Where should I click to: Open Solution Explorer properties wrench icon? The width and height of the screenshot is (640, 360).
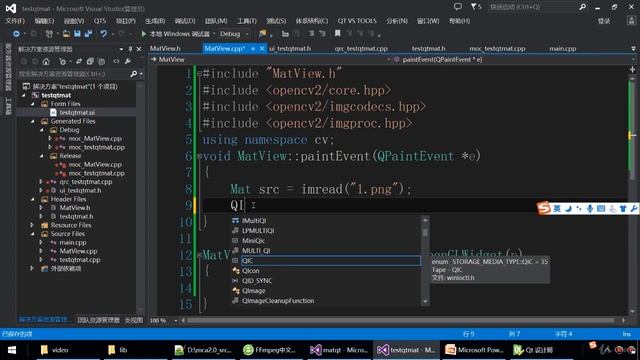[128, 62]
